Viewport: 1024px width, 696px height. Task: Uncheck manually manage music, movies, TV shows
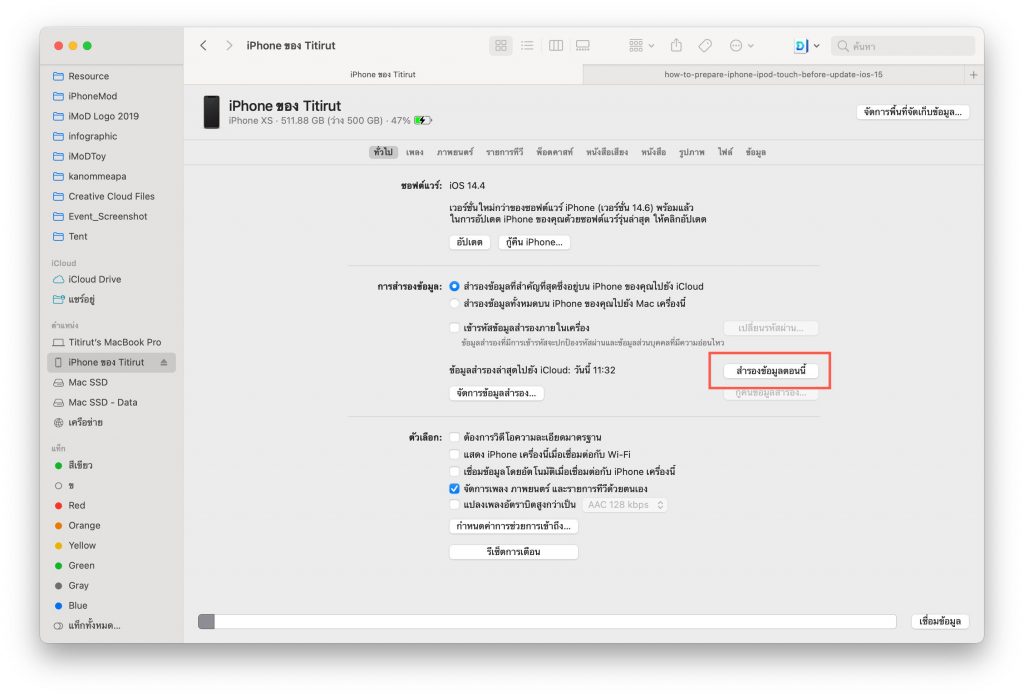[x=455, y=489]
